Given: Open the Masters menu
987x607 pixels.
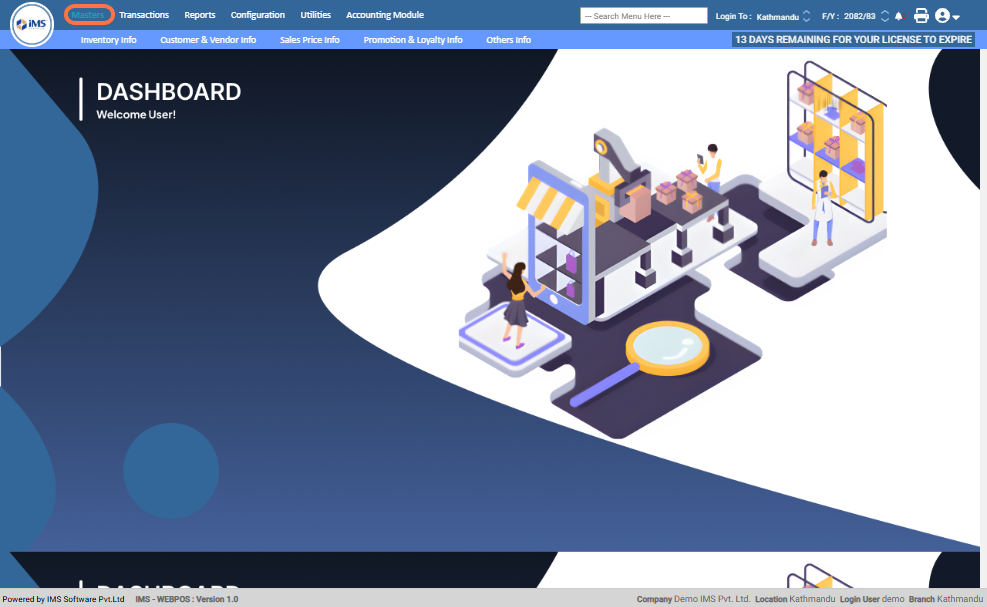Looking at the screenshot, I should (88, 15).
